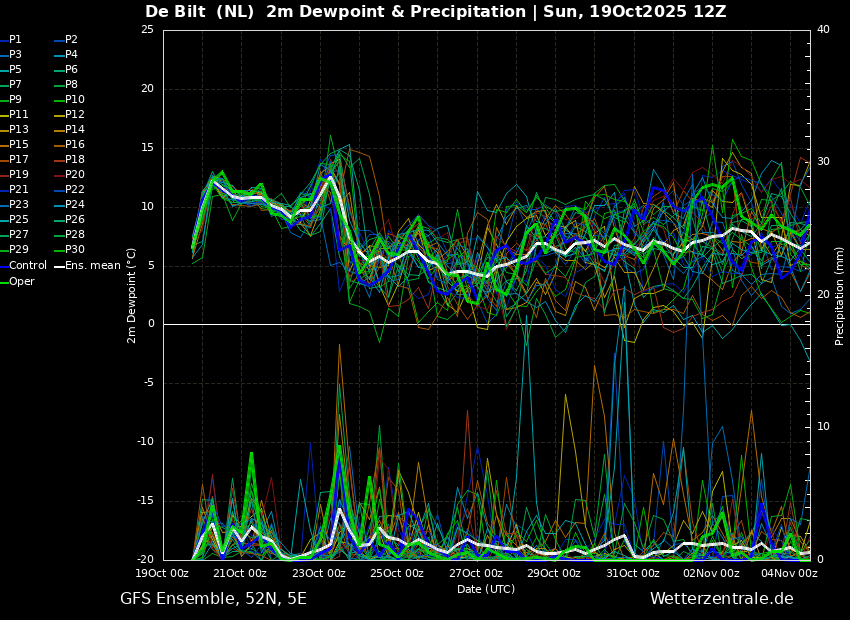Click the P19 red legend swatch

[x=3, y=175]
